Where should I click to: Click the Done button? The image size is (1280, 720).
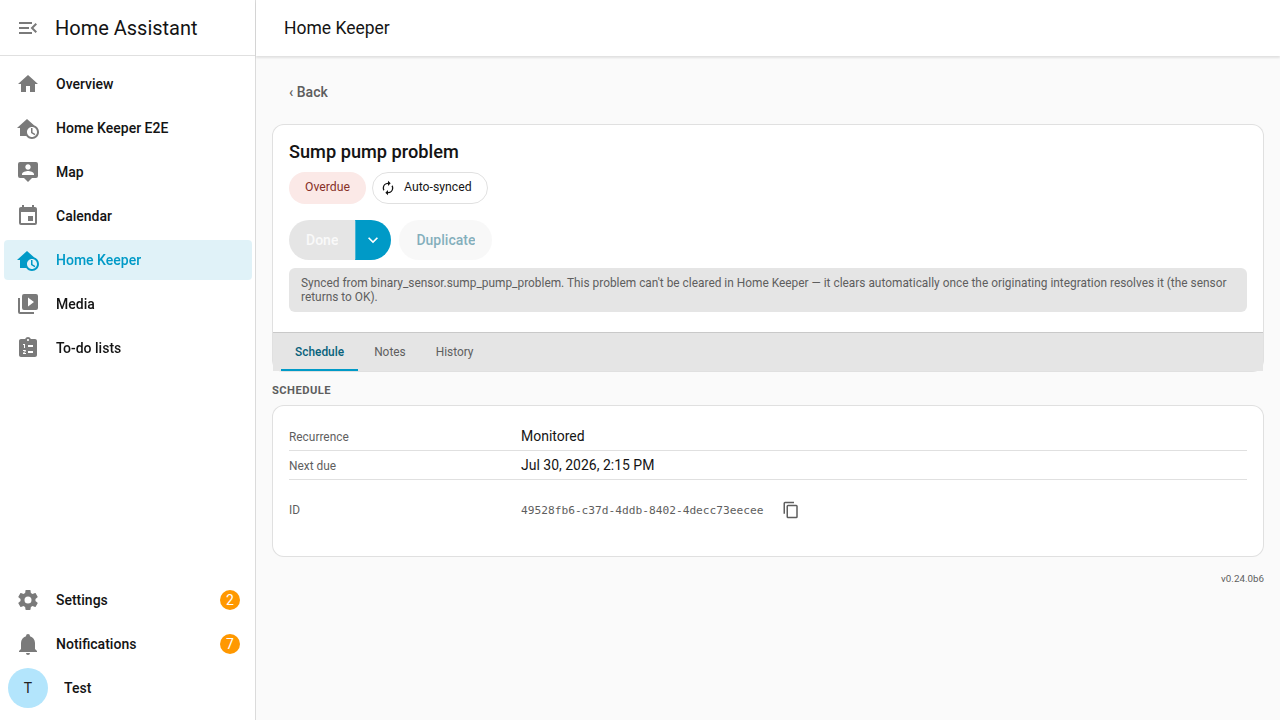322,240
